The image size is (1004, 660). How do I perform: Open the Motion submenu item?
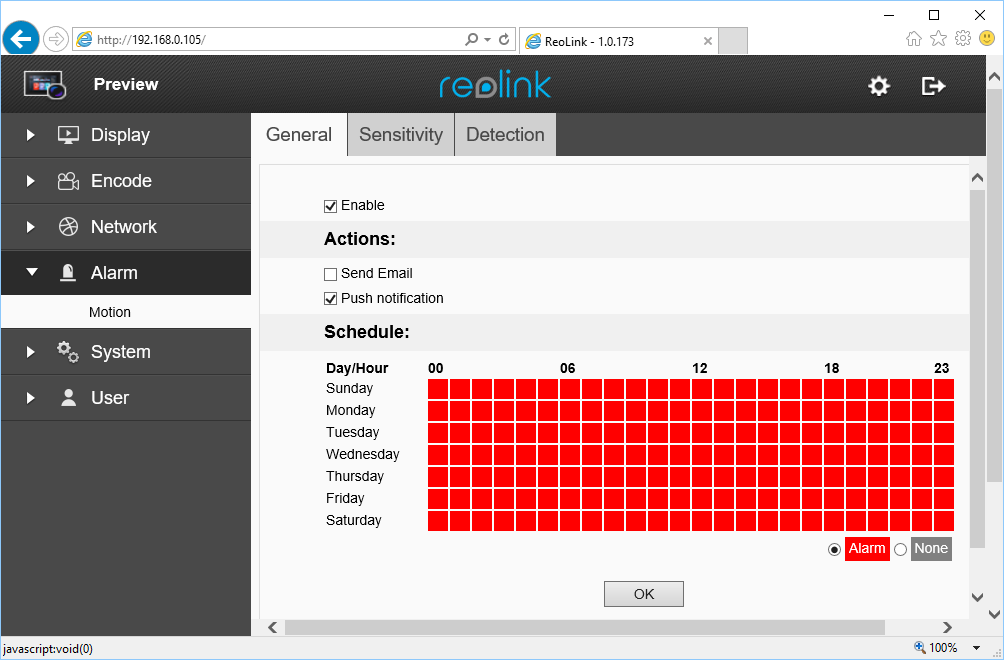(x=110, y=312)
